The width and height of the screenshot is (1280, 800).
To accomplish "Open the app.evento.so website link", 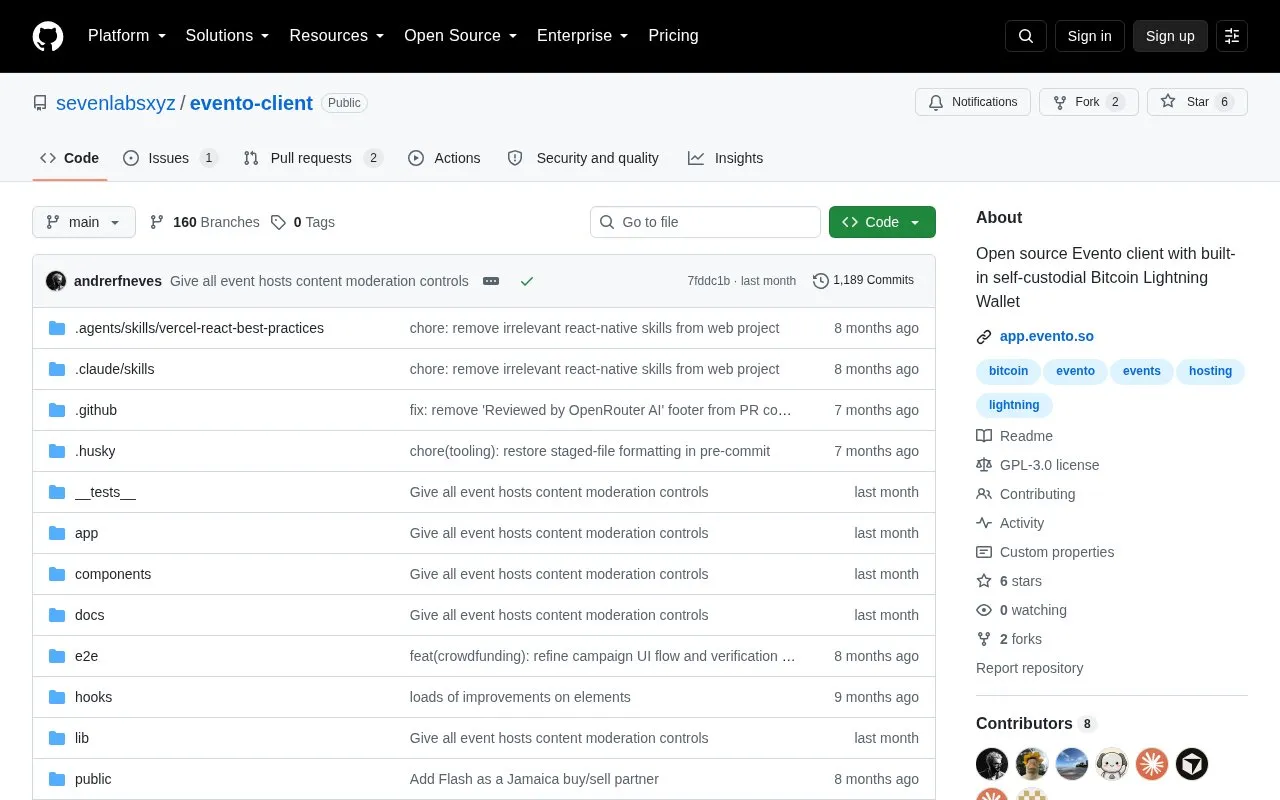I will [1047, 337].
